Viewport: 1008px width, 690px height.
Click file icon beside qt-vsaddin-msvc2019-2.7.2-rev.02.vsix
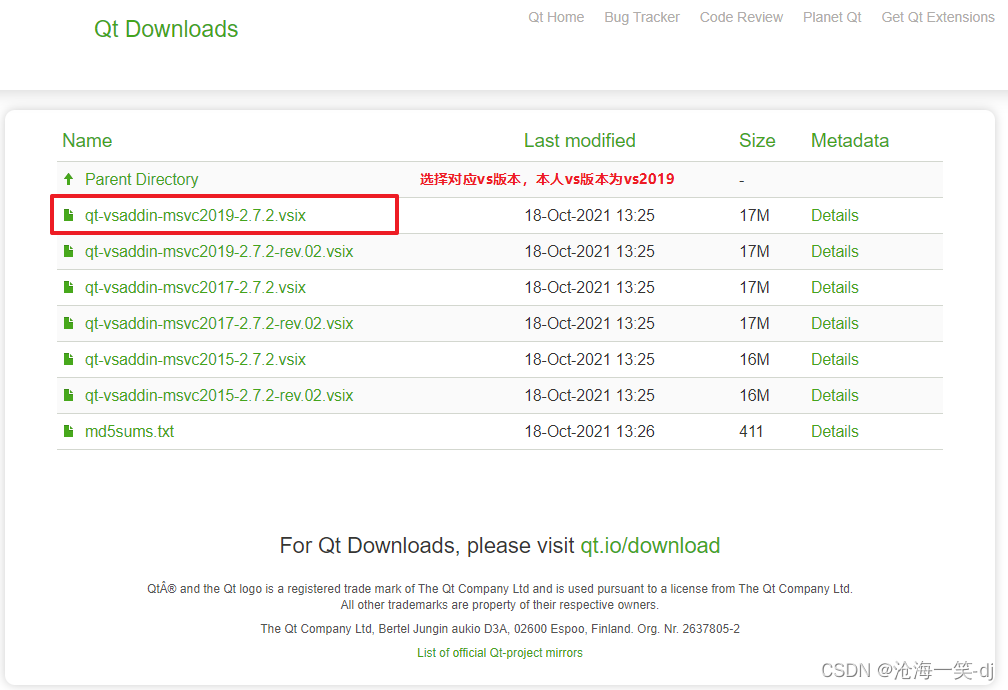coord(69,251)
